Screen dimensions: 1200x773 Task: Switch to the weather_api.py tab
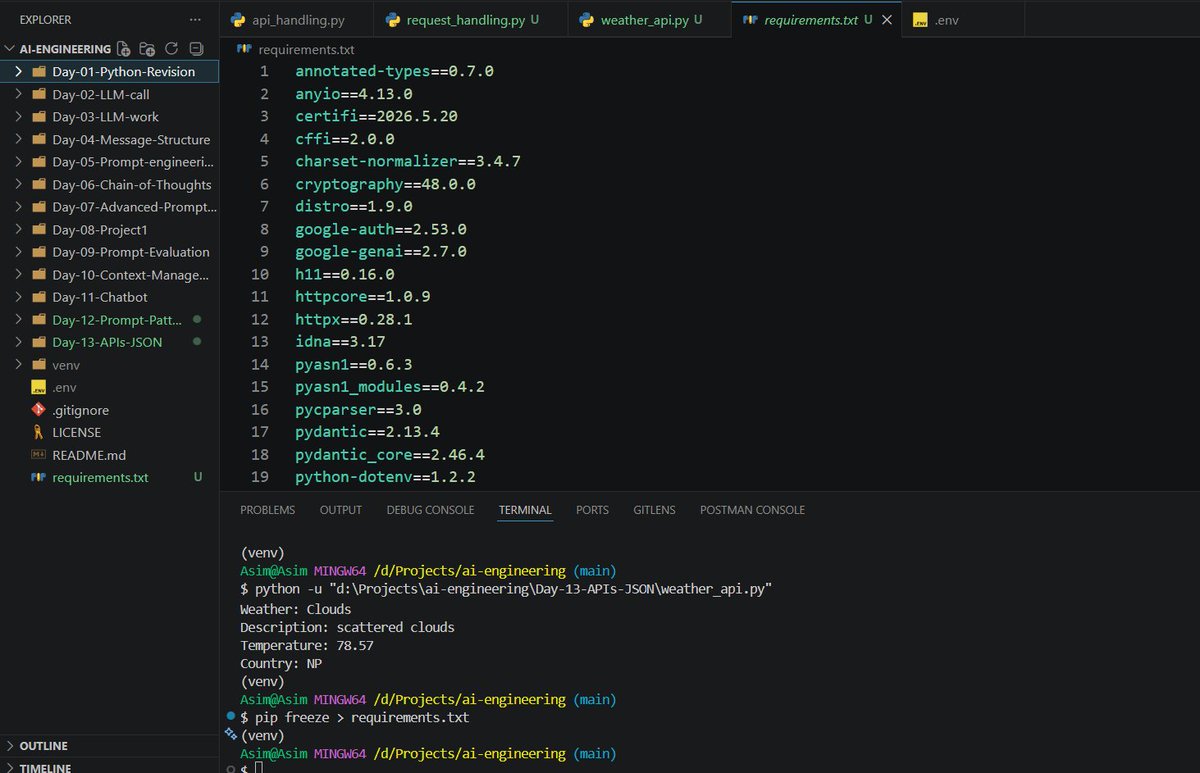click(649, 20)
